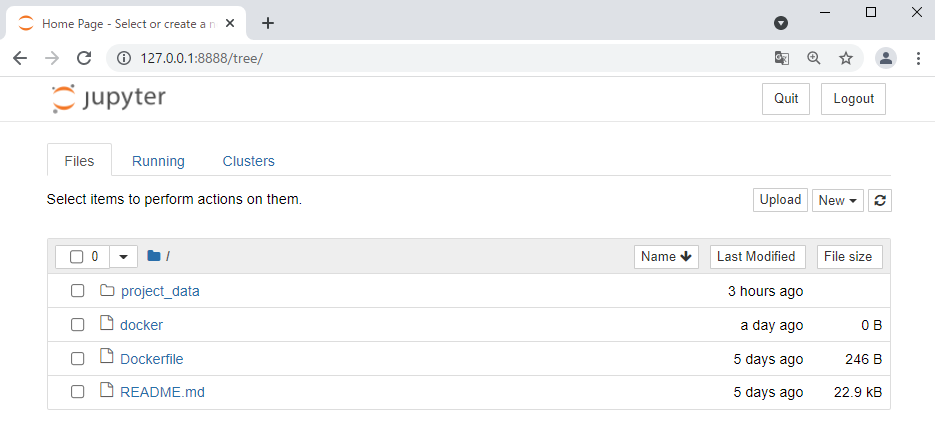Click the Jupyter logo
The width and height of the screenshot is (935, 434).
(x=109, y=98)
